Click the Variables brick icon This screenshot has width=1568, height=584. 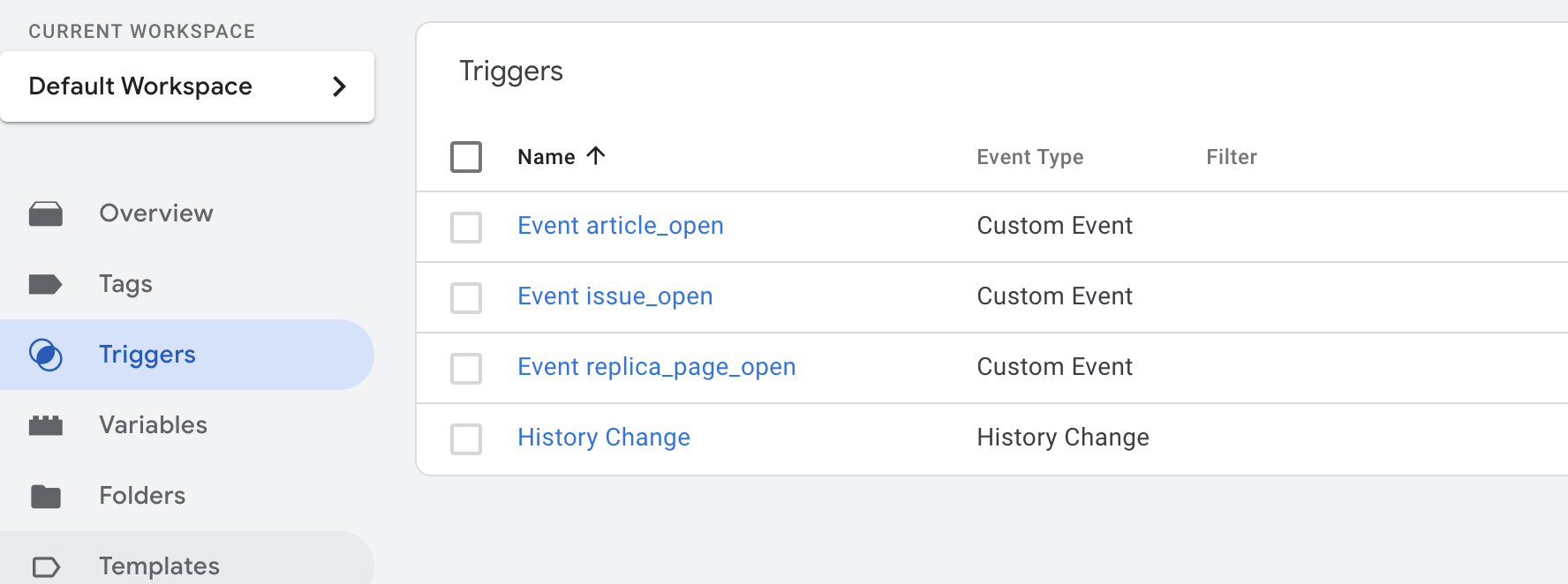click(46, 425)
